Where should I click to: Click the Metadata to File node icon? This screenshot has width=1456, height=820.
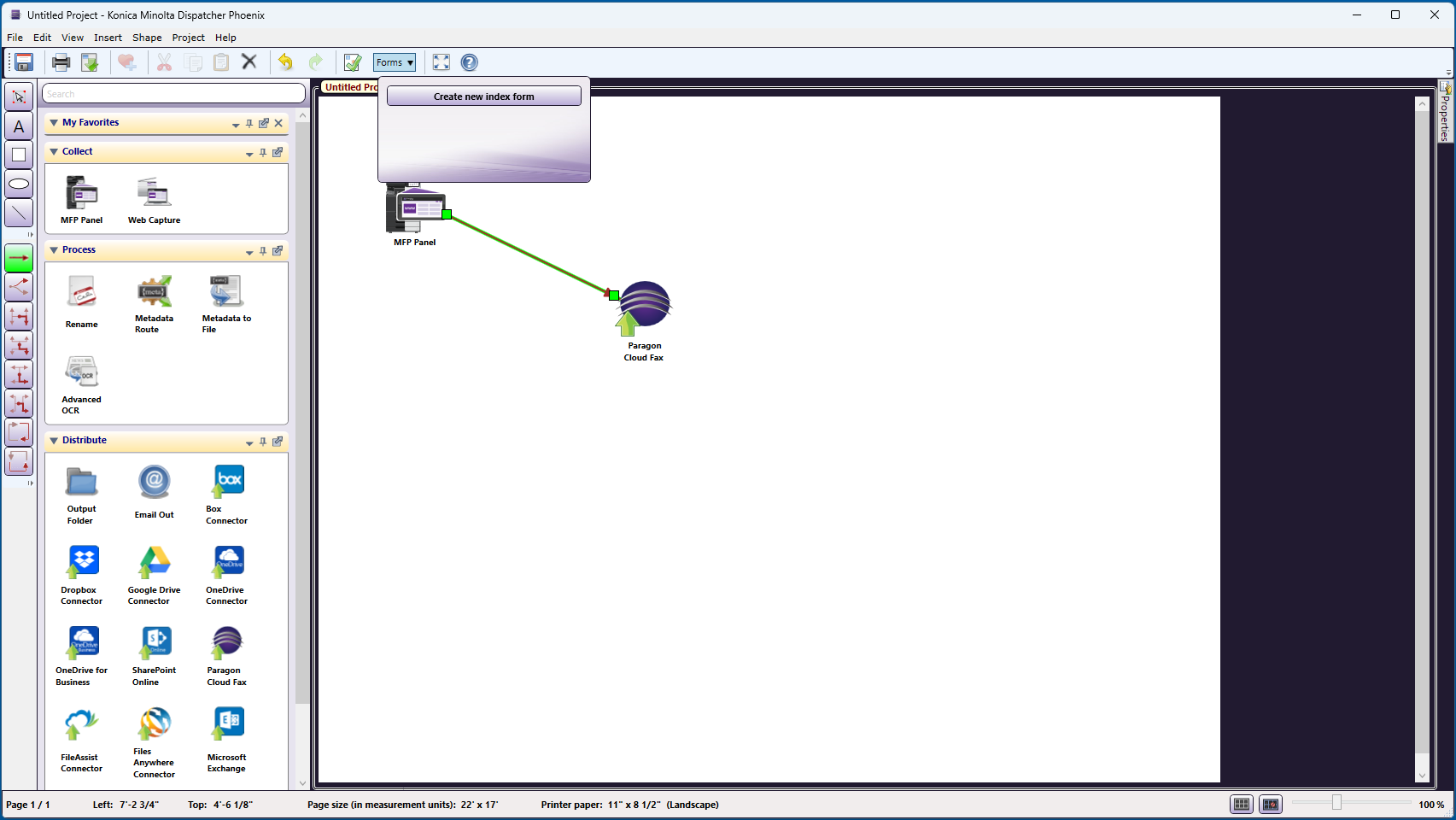click(226, 291)
